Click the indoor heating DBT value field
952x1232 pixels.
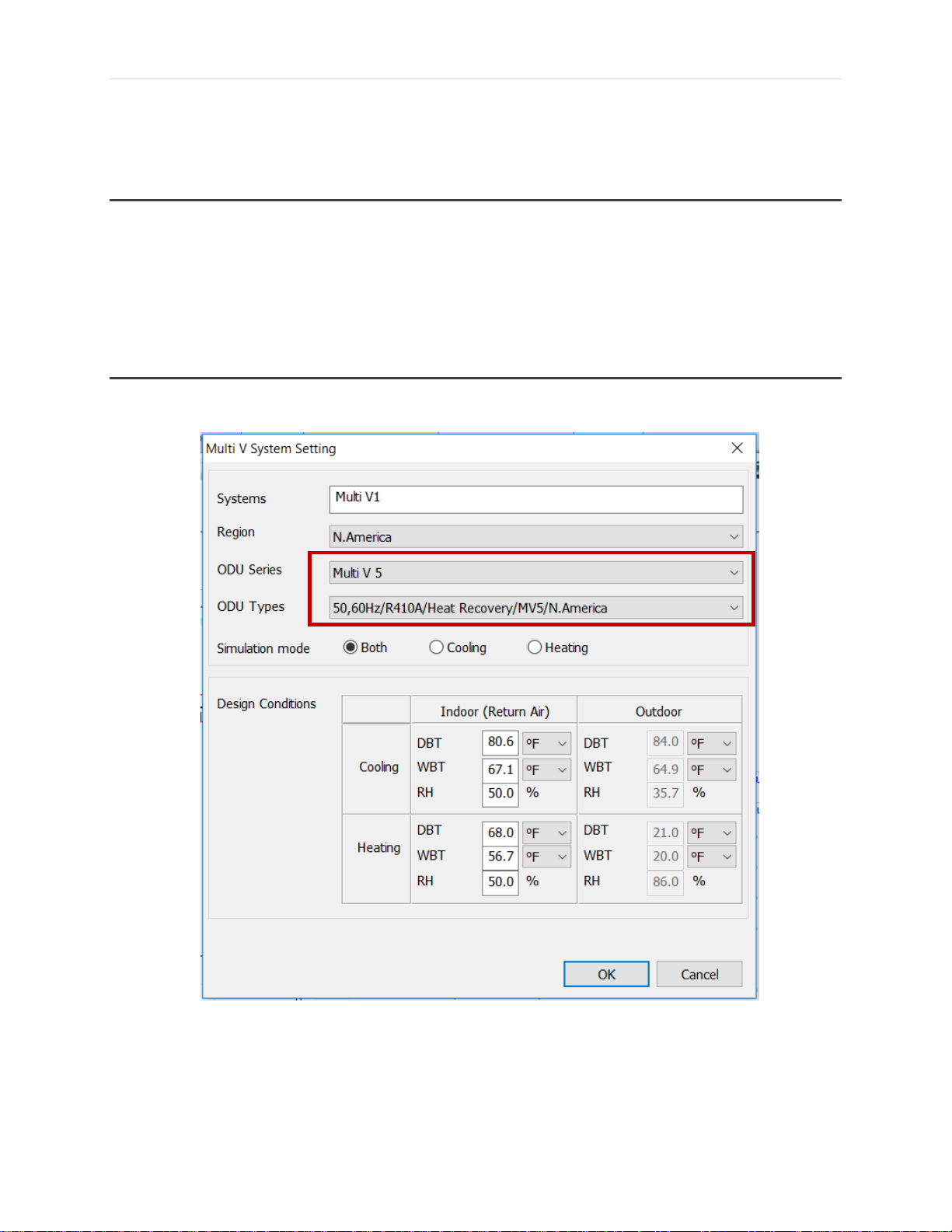pos(500,832)
